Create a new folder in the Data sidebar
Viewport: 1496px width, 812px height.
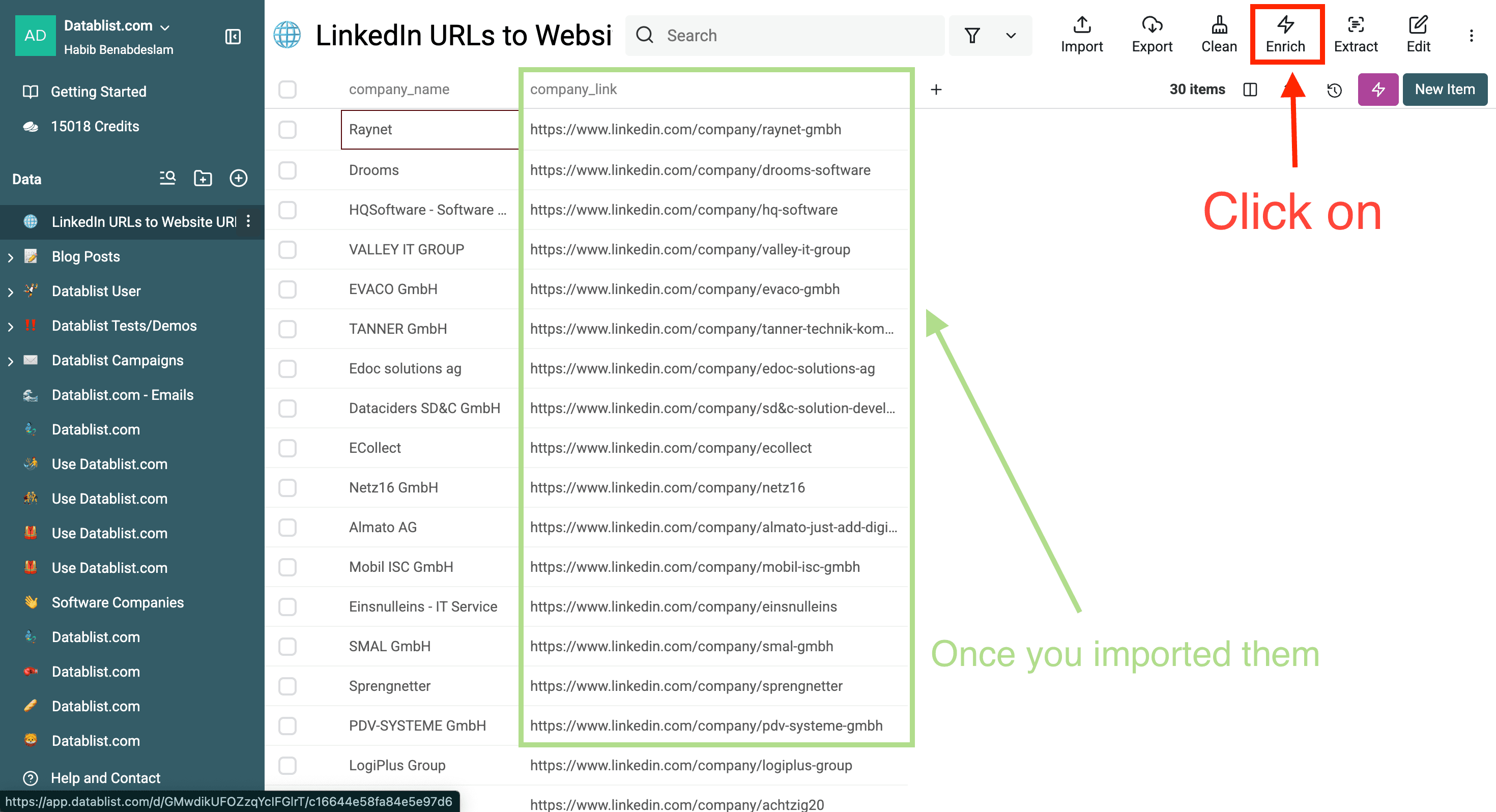pos(203,178)
